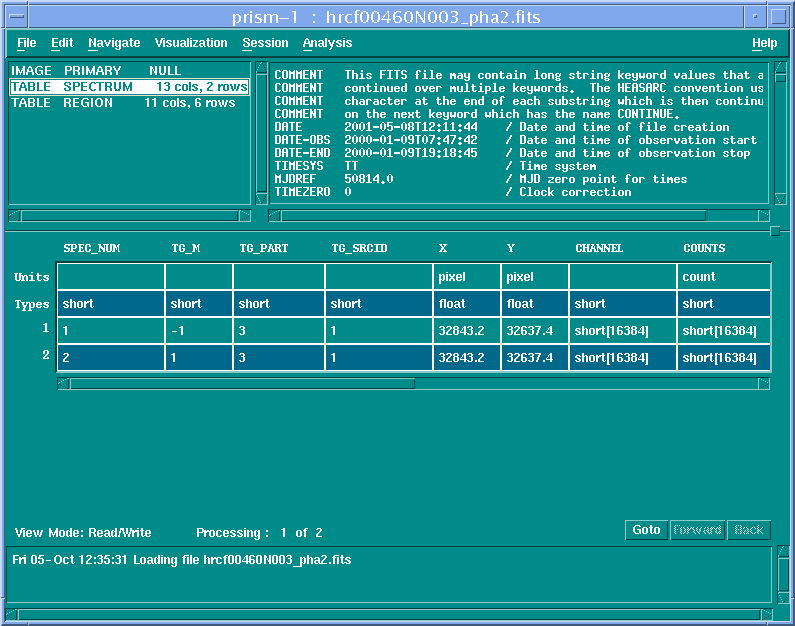Click the TG_M cell '1' in row 2
This screenshot has height=626, width=795.
coord(199,357)
